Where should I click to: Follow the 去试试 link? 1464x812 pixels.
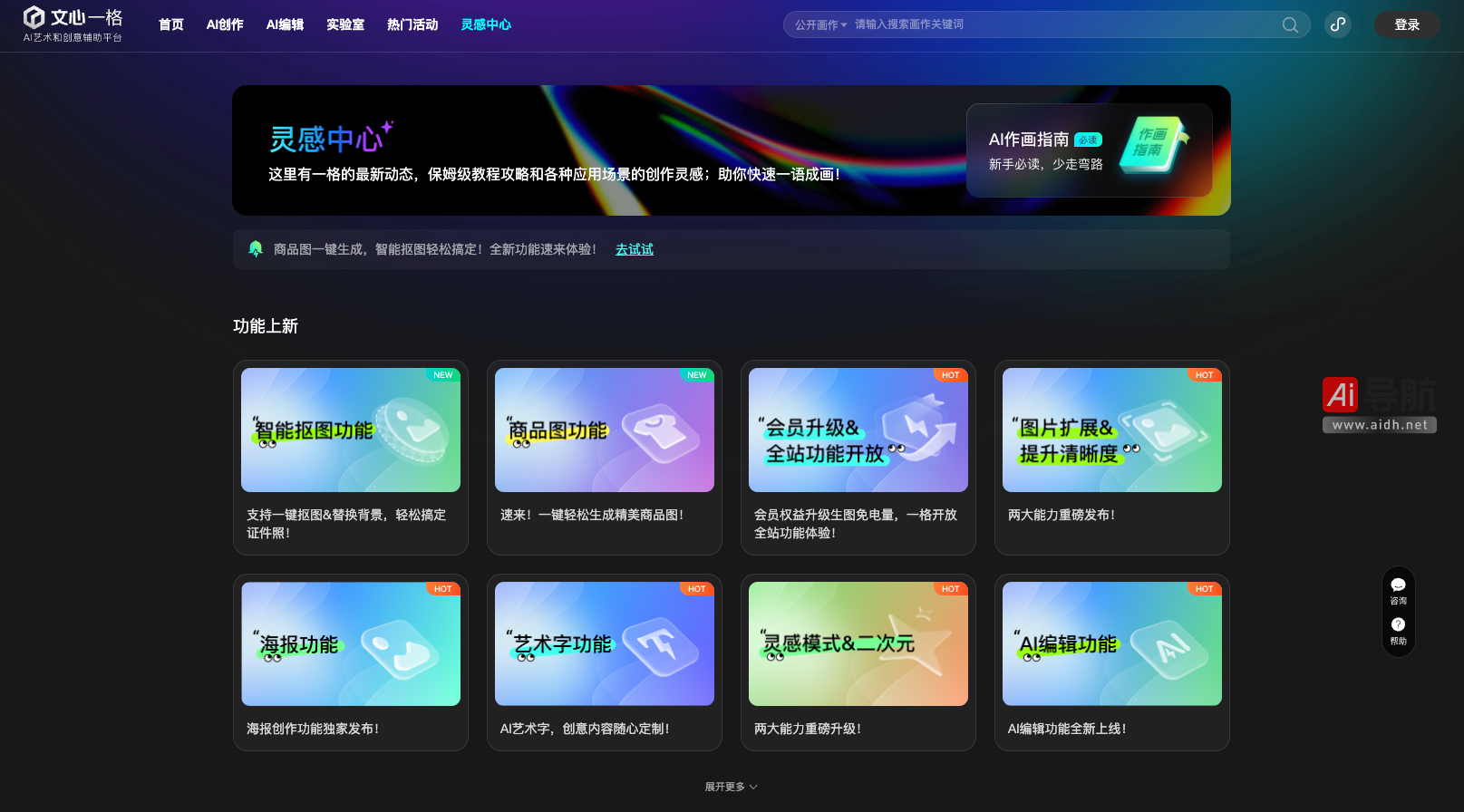click(634, 249)
